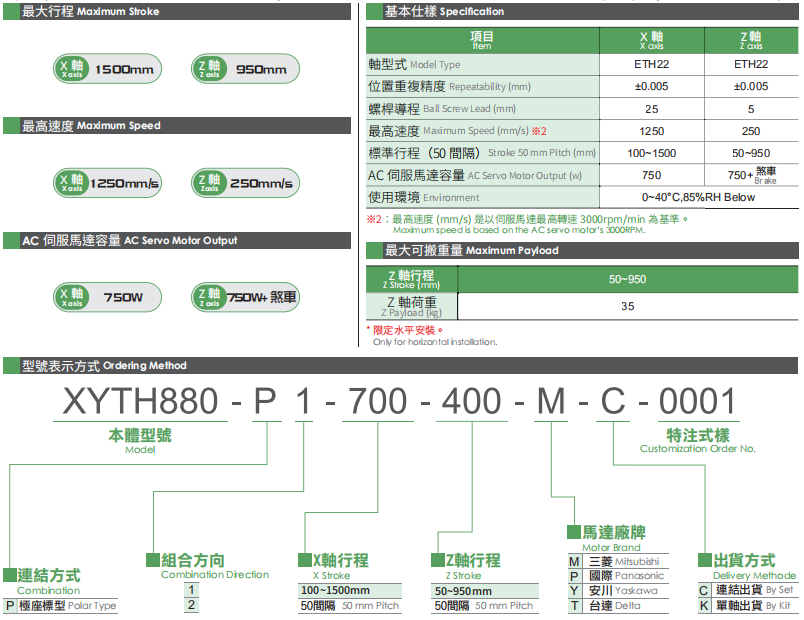Choose the Delta motor brand option

pos(618,606)
